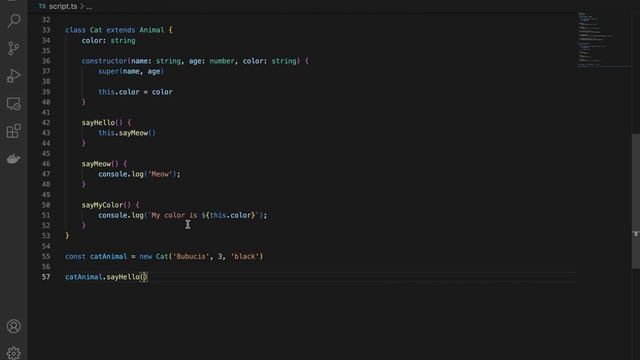Open the Accounts menu icon

click(x=13, y=327)
